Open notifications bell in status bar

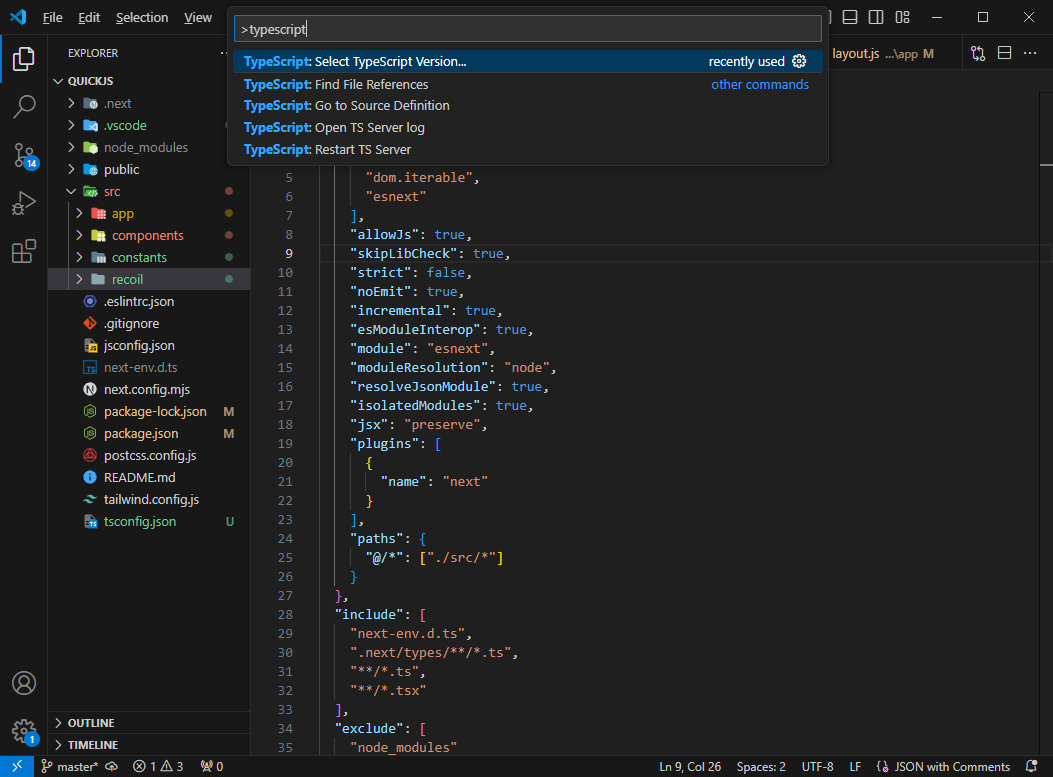1032,766
